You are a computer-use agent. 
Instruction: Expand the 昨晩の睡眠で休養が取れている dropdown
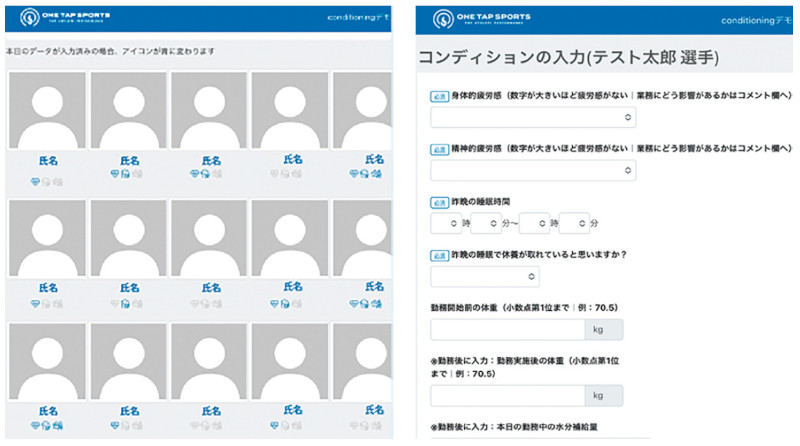(x=484, y=276)
